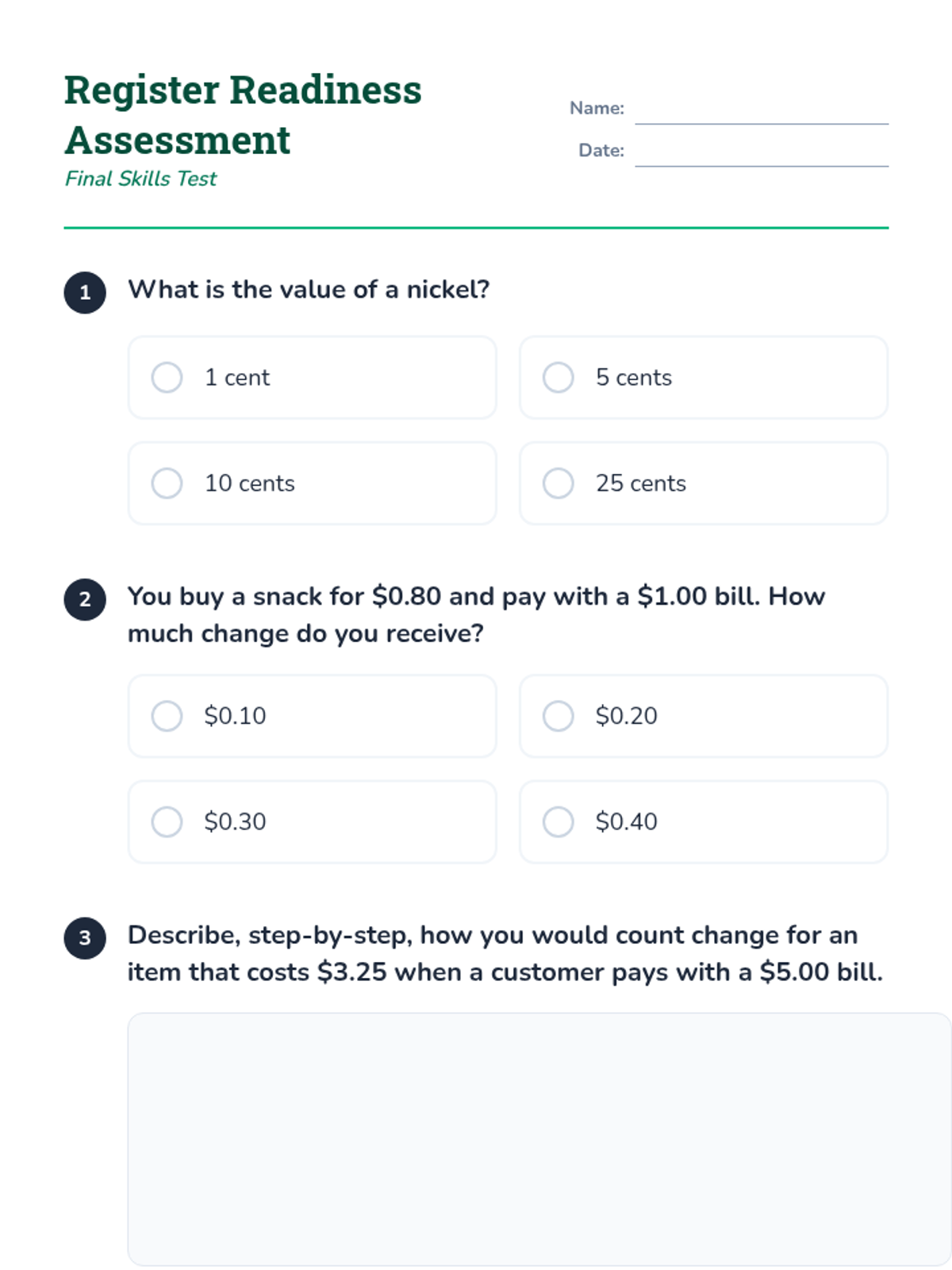
Task: Click the nickel value question text
Action: pos(309,290)
